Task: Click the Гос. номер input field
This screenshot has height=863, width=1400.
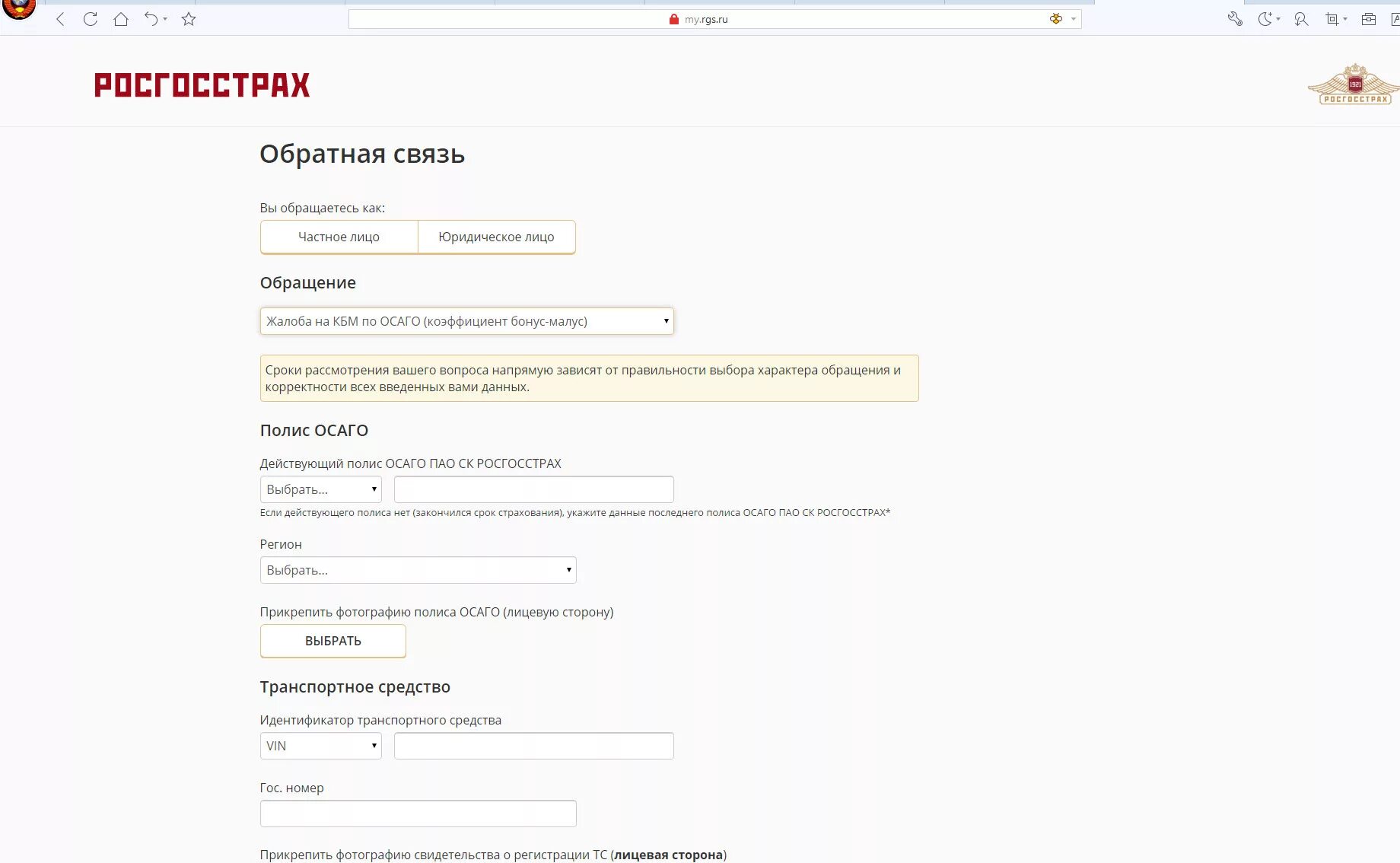Action: point(418,814)
